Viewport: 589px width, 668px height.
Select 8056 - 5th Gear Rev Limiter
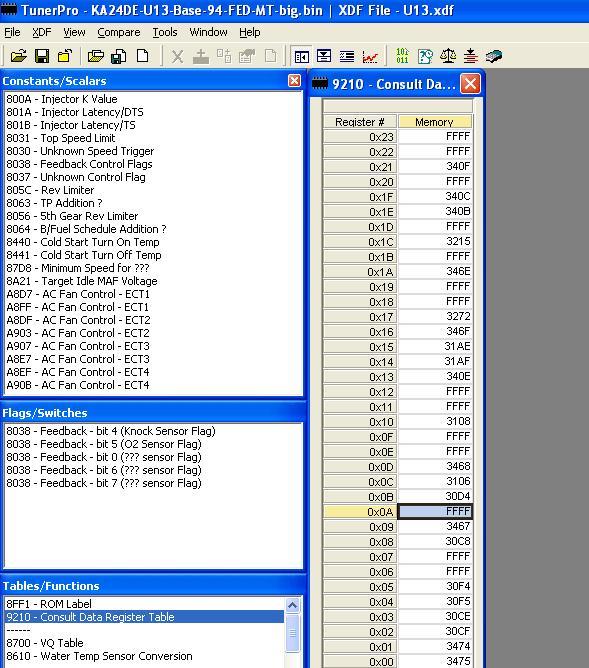point(72,216)
